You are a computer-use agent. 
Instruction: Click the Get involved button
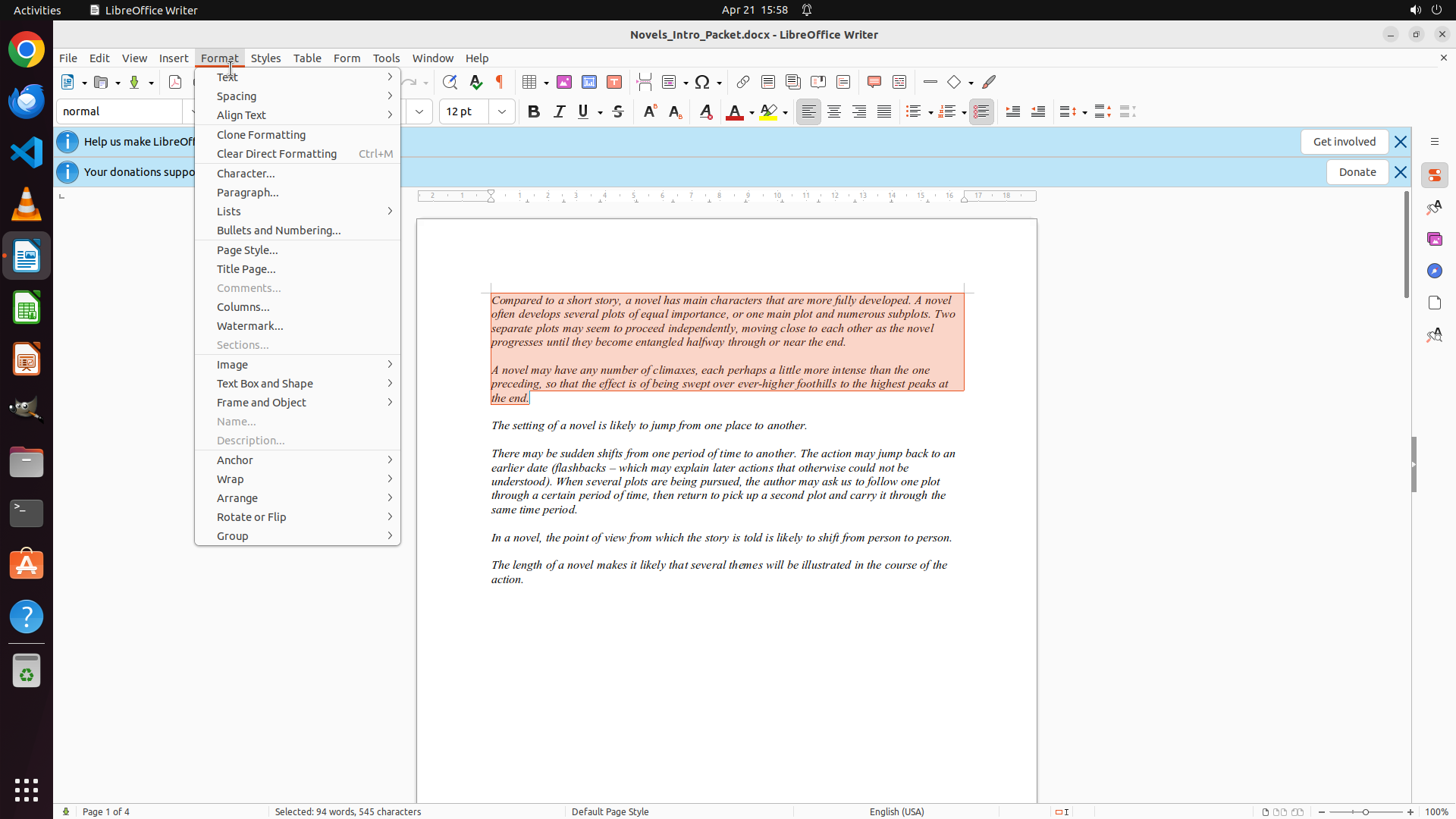coord(1344,142)
